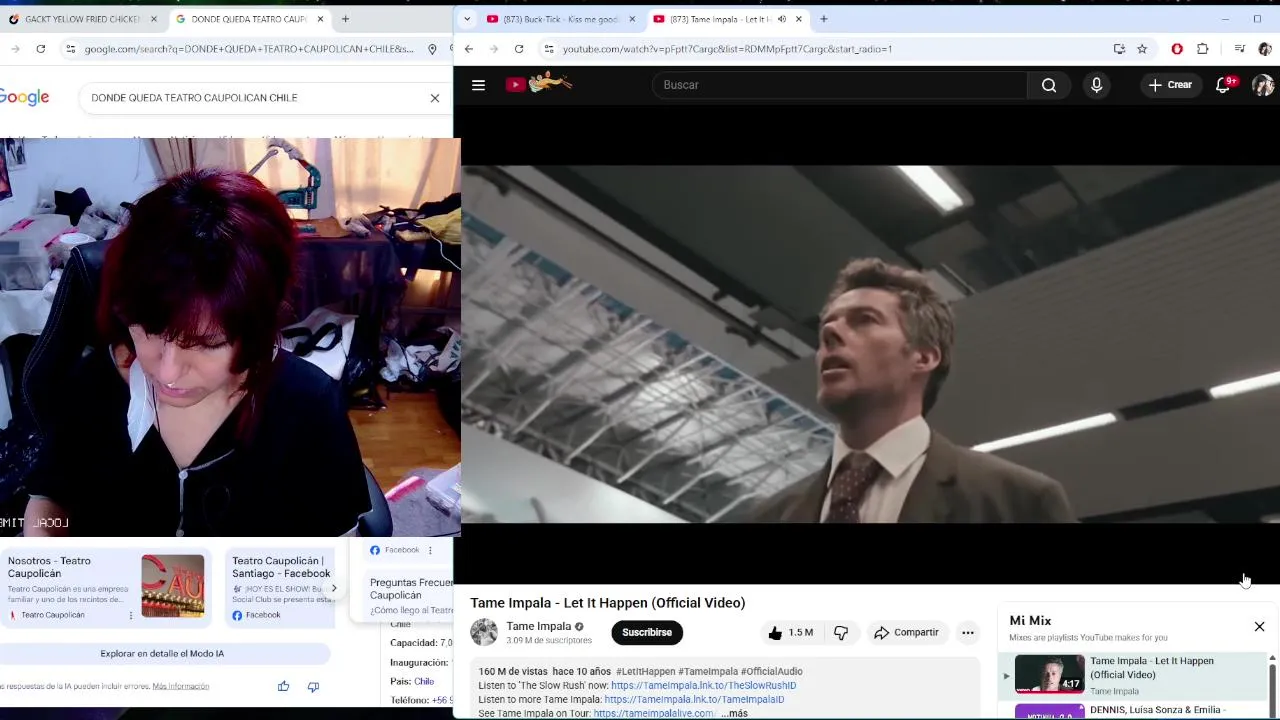Image resolution: width=1280 pixels, height=720 pixels.
Task: Thumbs down the Google AI answer
Action: point(313,686)
